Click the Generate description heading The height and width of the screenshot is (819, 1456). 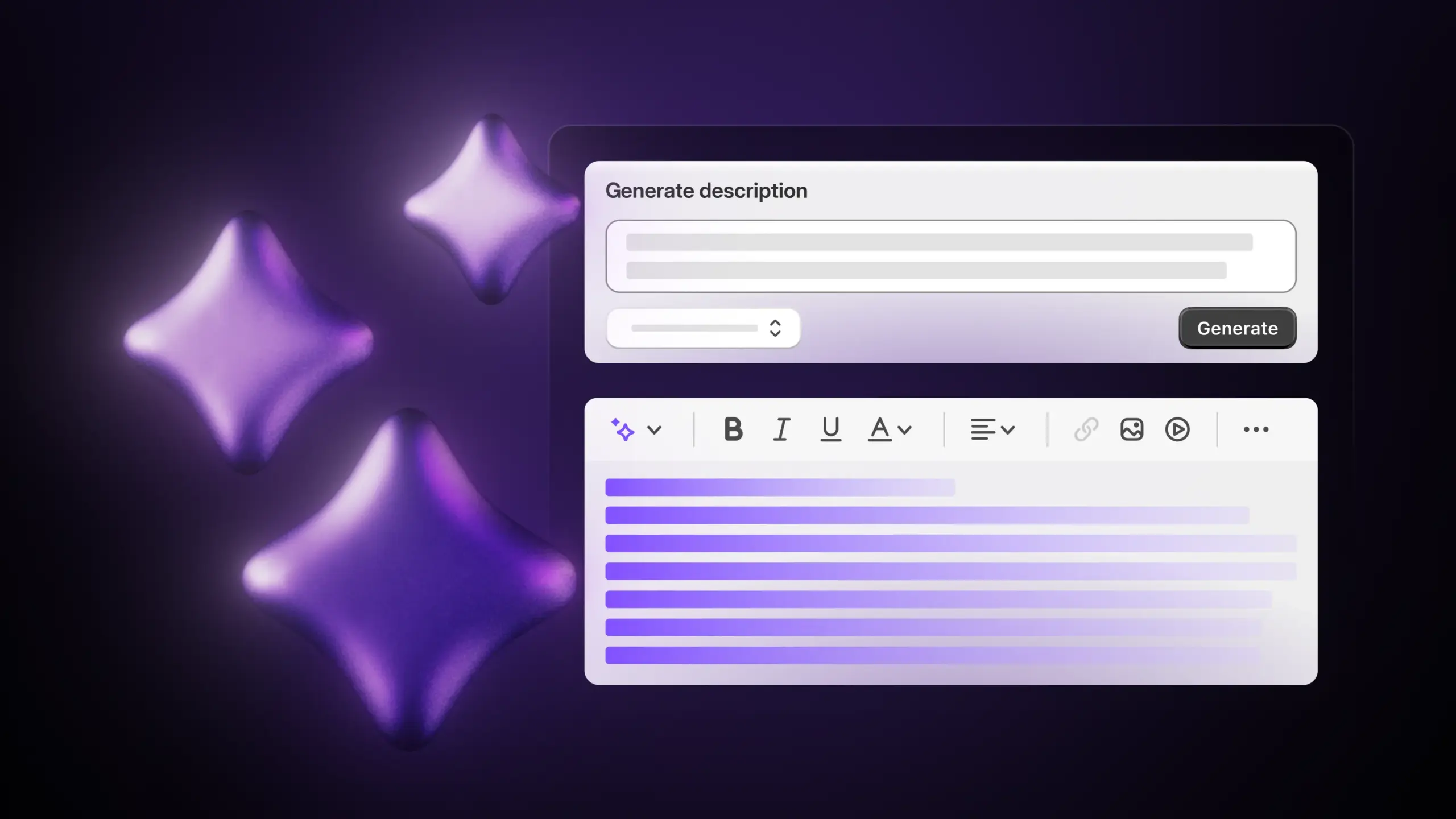[706, 191]
